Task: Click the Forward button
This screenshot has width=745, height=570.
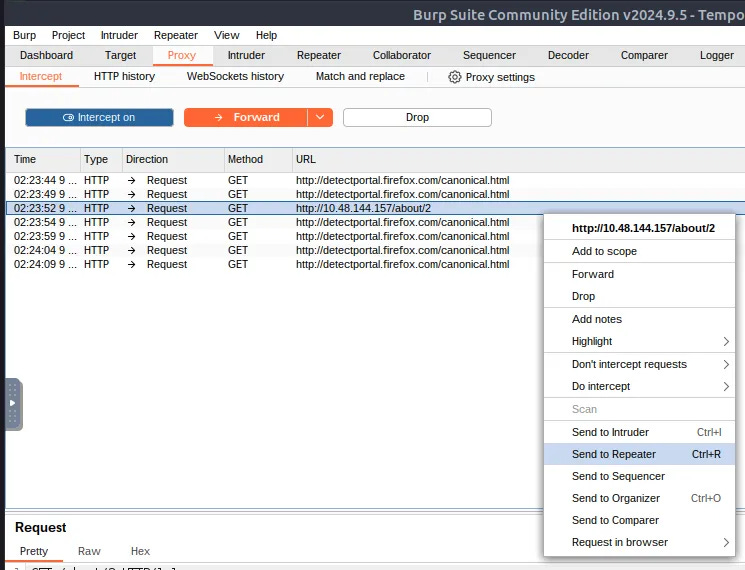Action: click(246, 117)
